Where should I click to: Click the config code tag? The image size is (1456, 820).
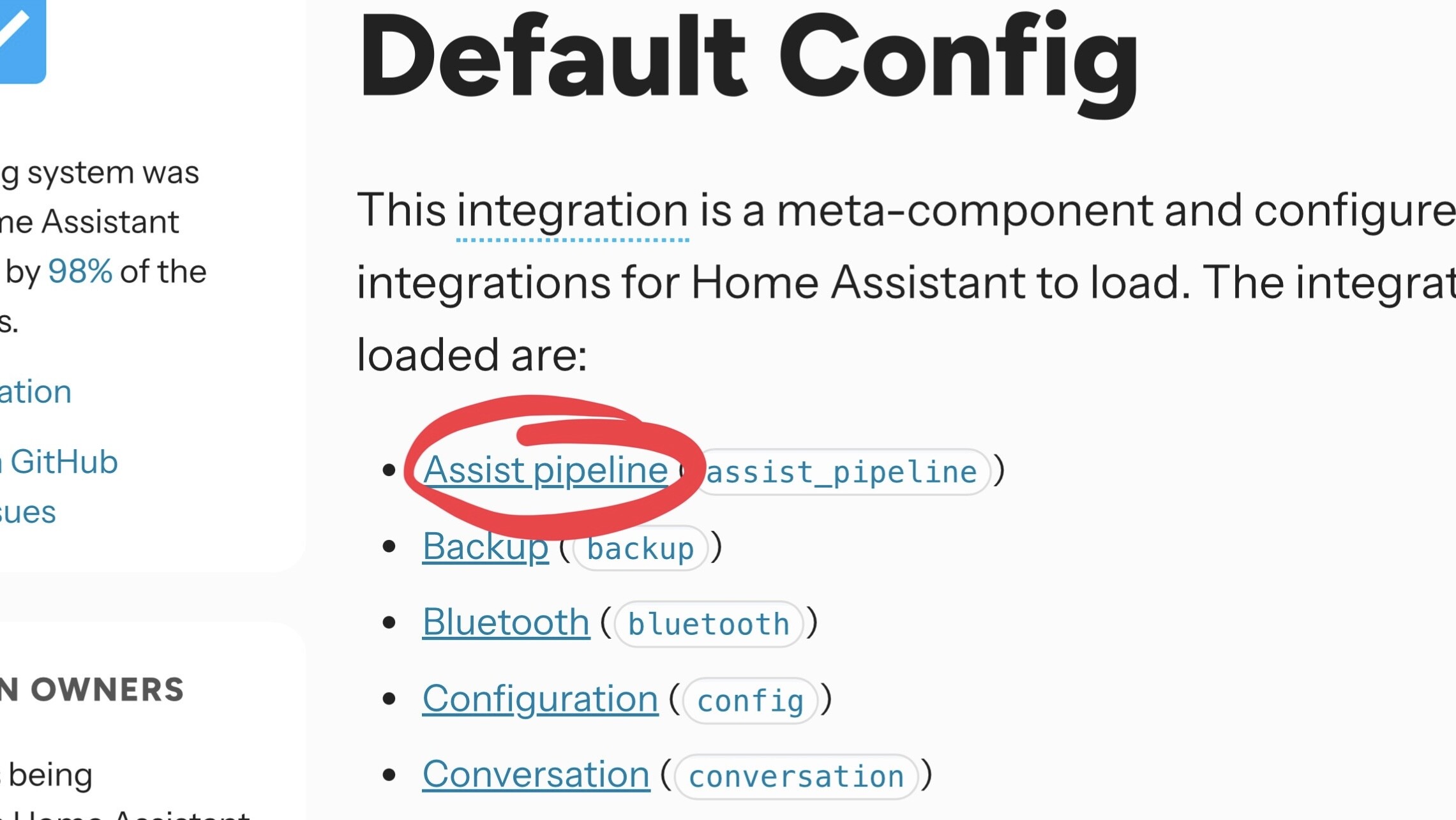point(750,701)
